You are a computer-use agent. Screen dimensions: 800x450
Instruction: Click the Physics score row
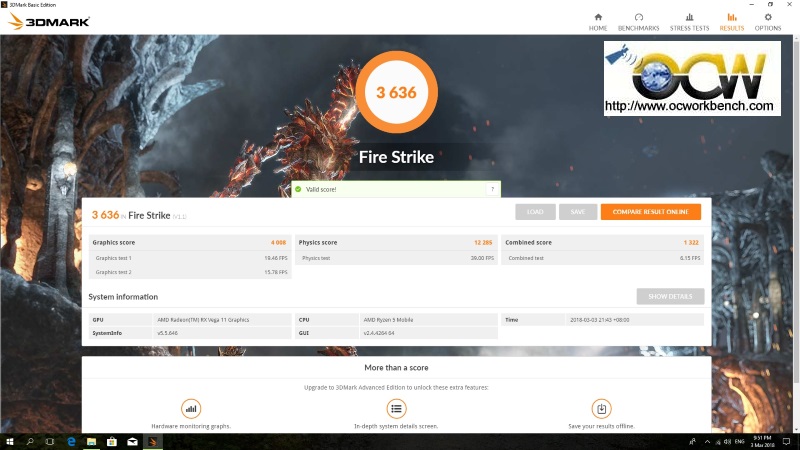(395, 242)
